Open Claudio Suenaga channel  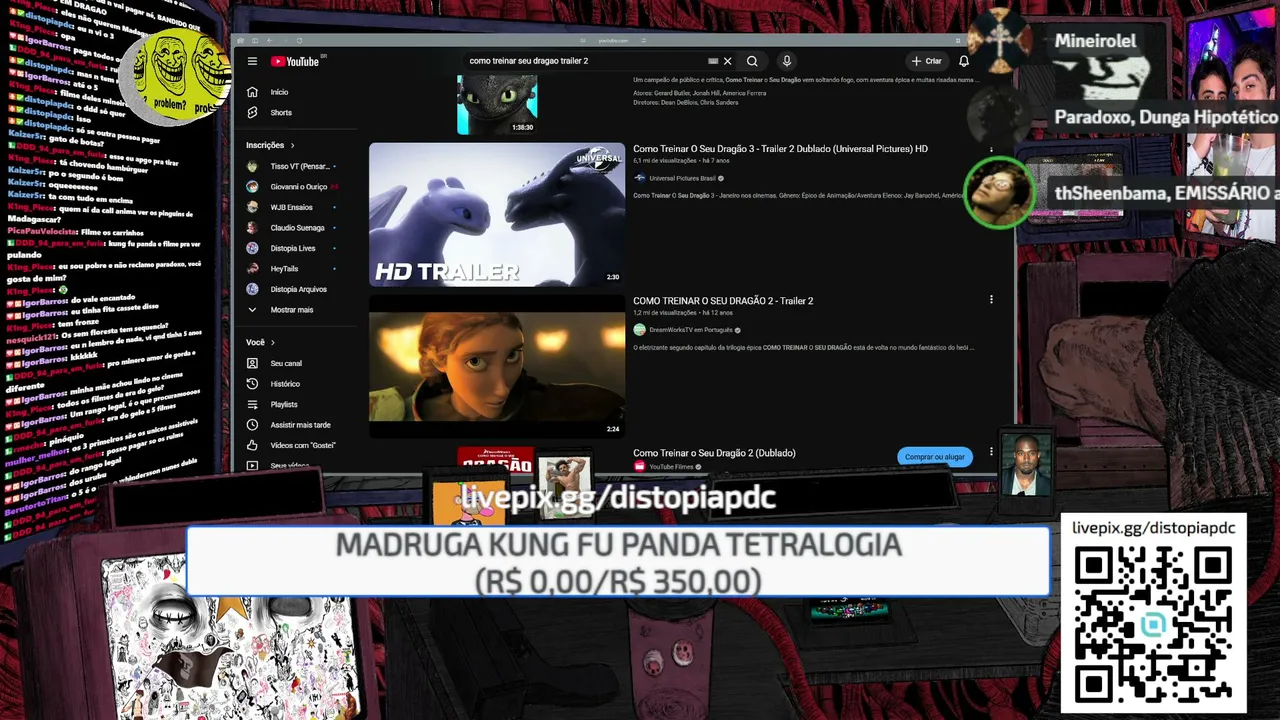pyautogui.click(x=297, y=228)
